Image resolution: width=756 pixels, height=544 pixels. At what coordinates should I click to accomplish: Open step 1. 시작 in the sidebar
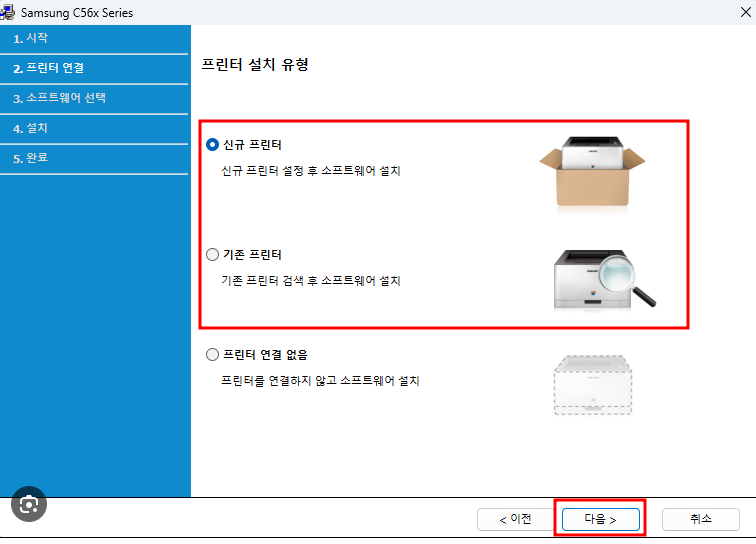pos(94,39)
